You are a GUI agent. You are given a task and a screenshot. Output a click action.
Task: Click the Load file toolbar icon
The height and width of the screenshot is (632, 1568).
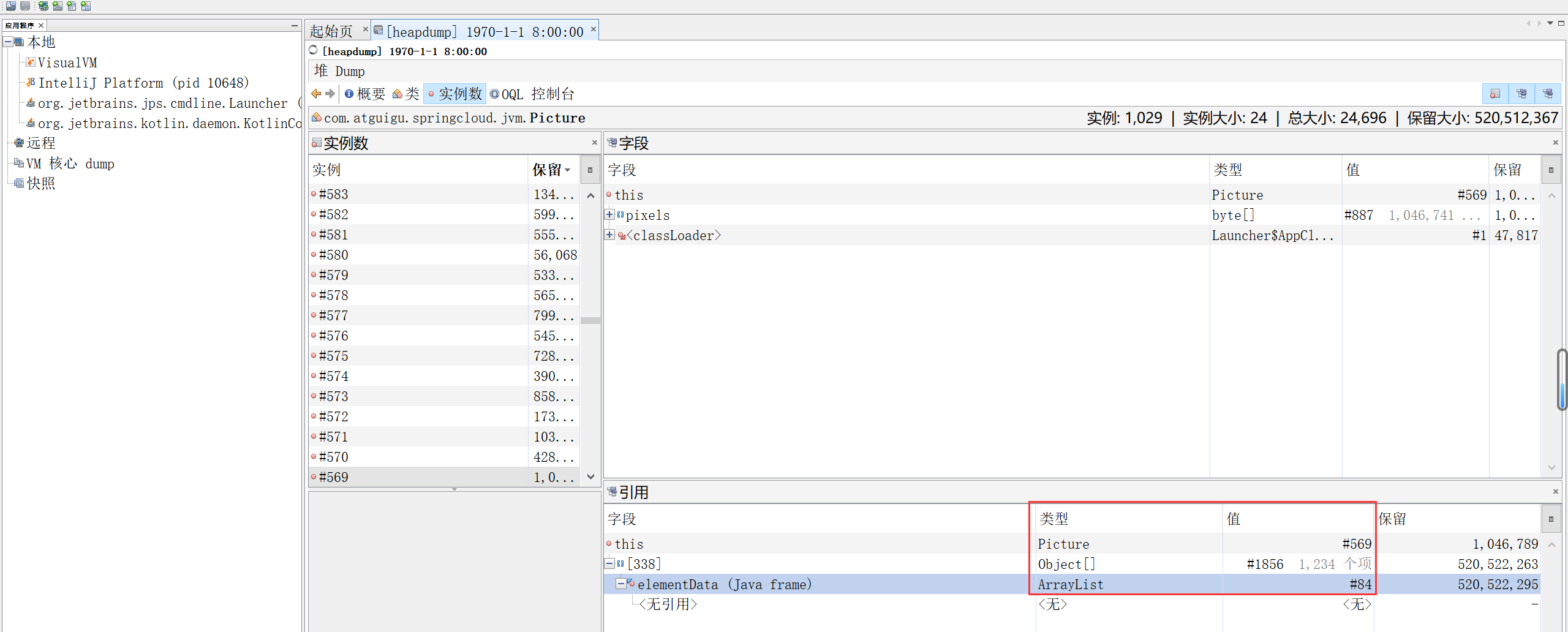pyautogui.click(x=11, y=6)
